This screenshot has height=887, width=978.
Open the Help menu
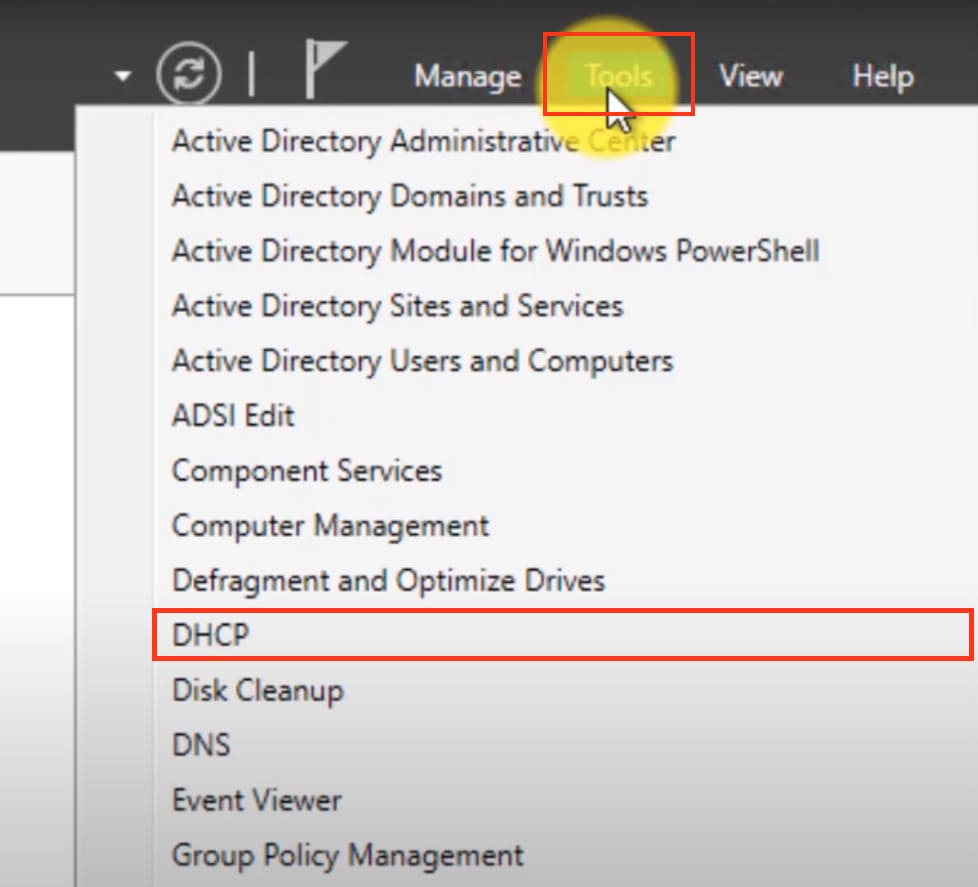click(882, 76)
